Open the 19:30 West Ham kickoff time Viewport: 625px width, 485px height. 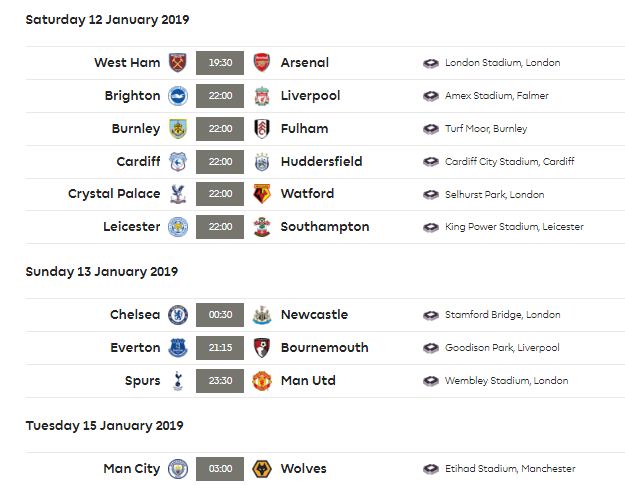click(x=220, y=63)
